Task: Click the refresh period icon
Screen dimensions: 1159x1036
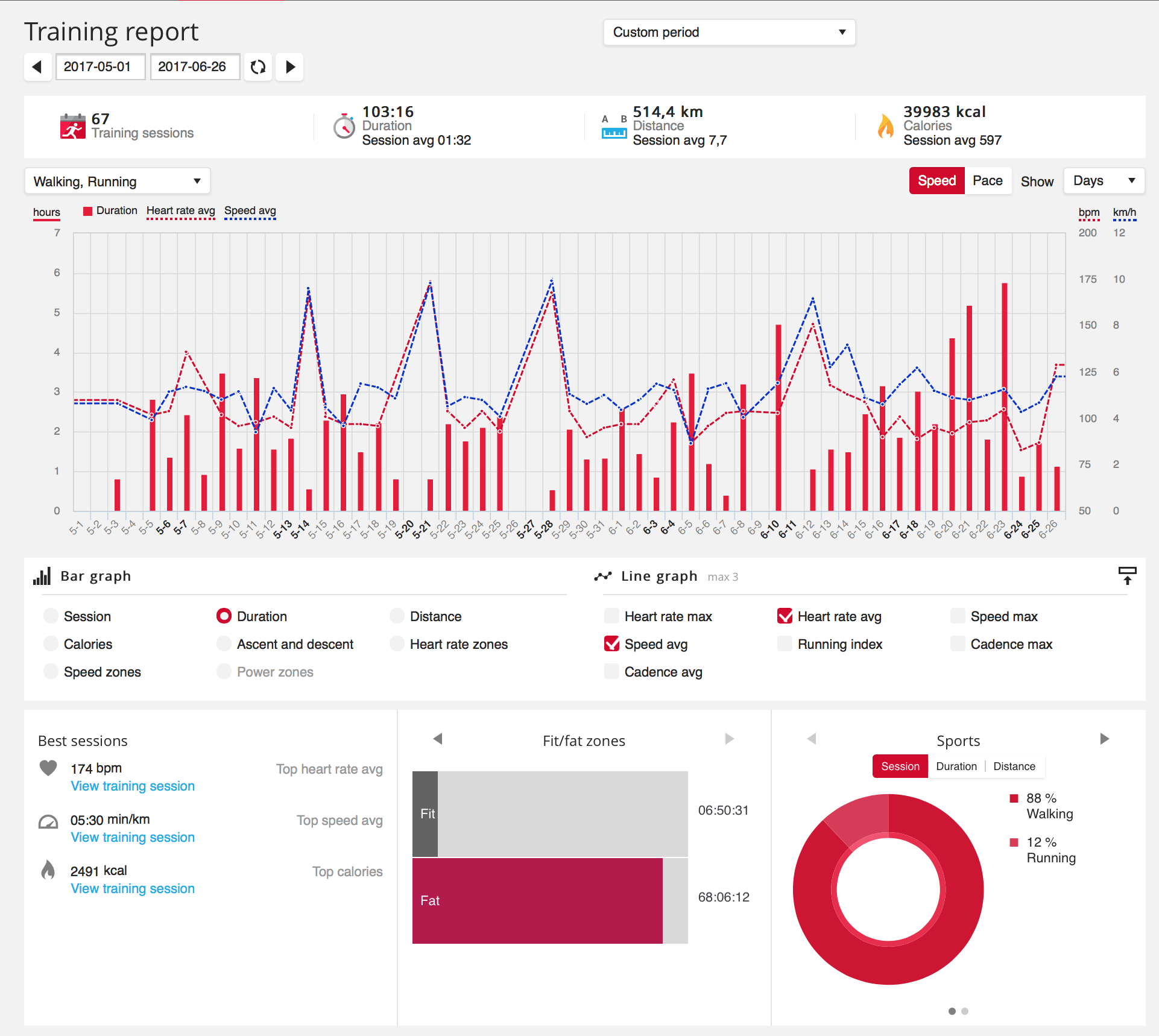Action: click(258, 67)
